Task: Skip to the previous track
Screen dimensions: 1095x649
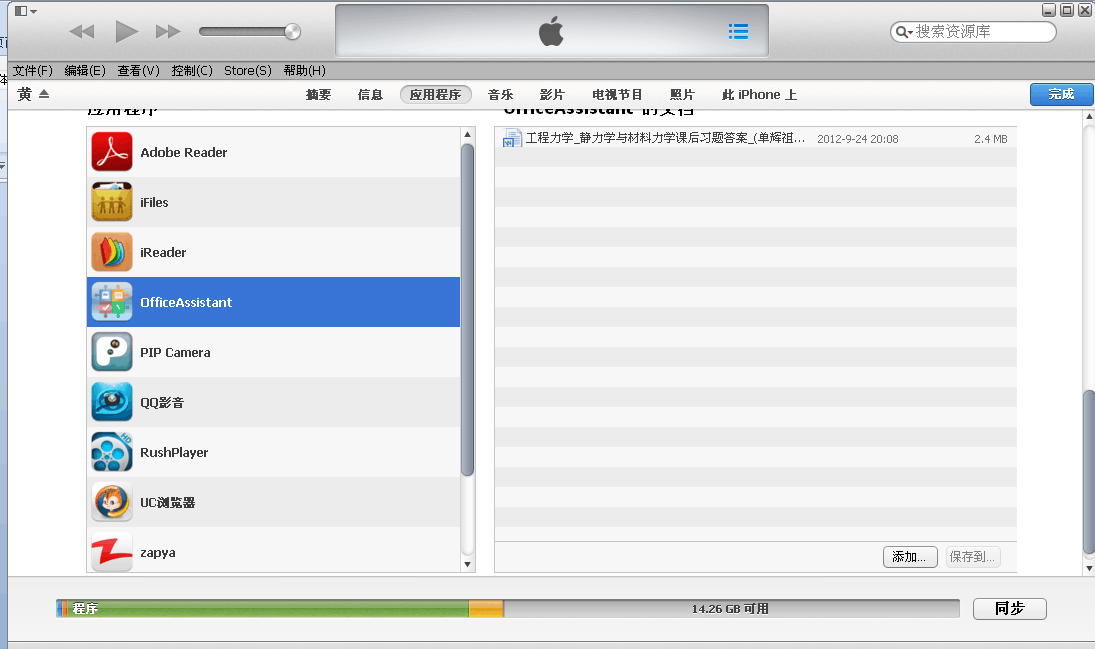Action: pyautogui.click(x=82, y=31)
